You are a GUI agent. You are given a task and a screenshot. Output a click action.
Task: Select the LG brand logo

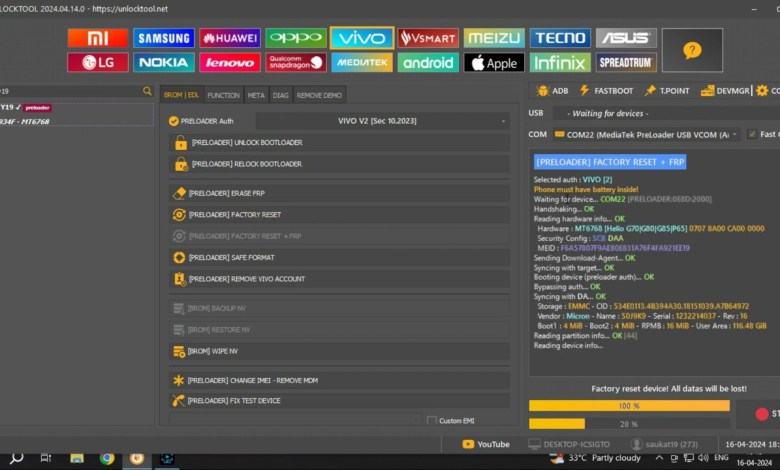tap(98, 63)
